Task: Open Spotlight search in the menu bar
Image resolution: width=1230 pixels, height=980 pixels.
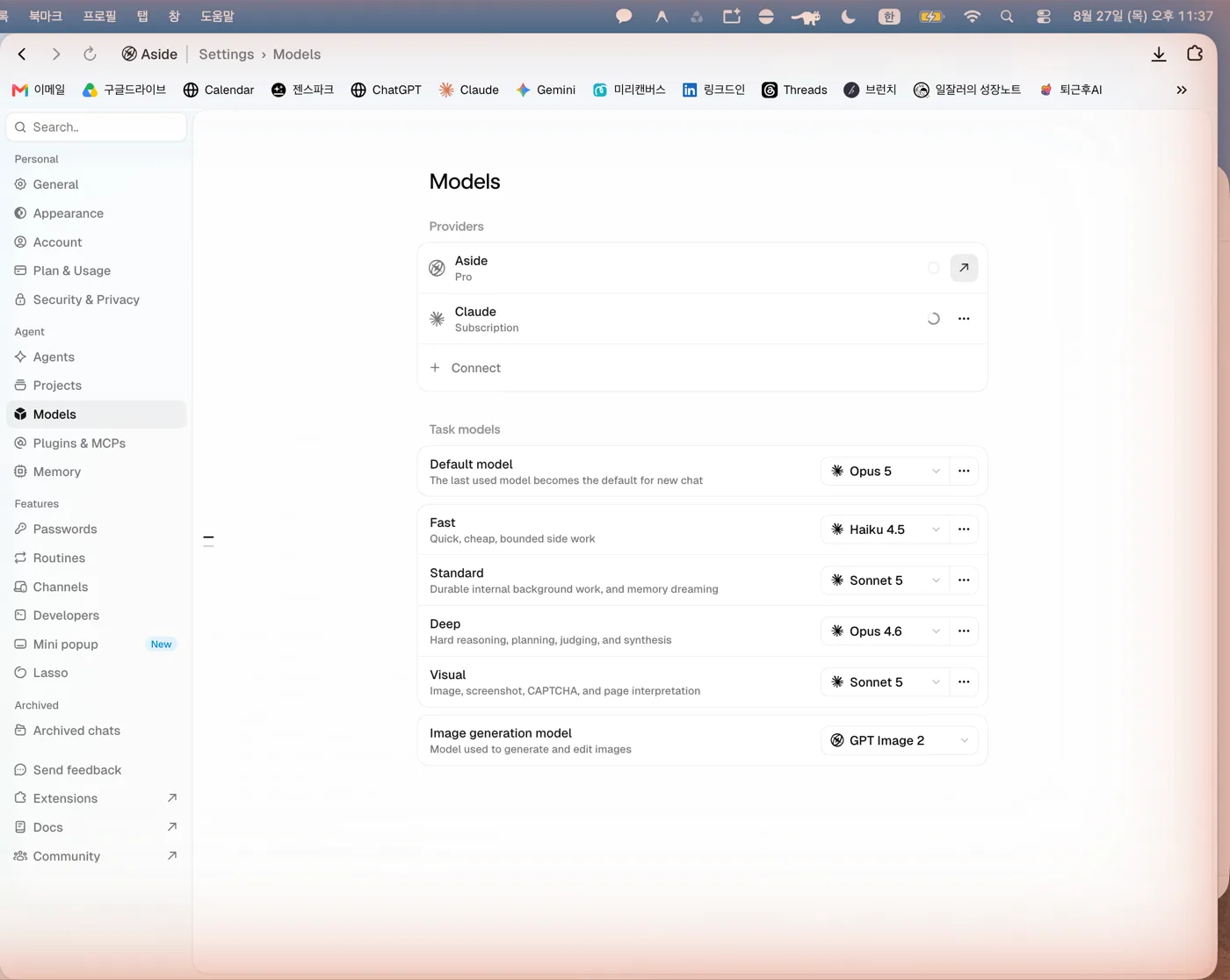Action: 1007,16
